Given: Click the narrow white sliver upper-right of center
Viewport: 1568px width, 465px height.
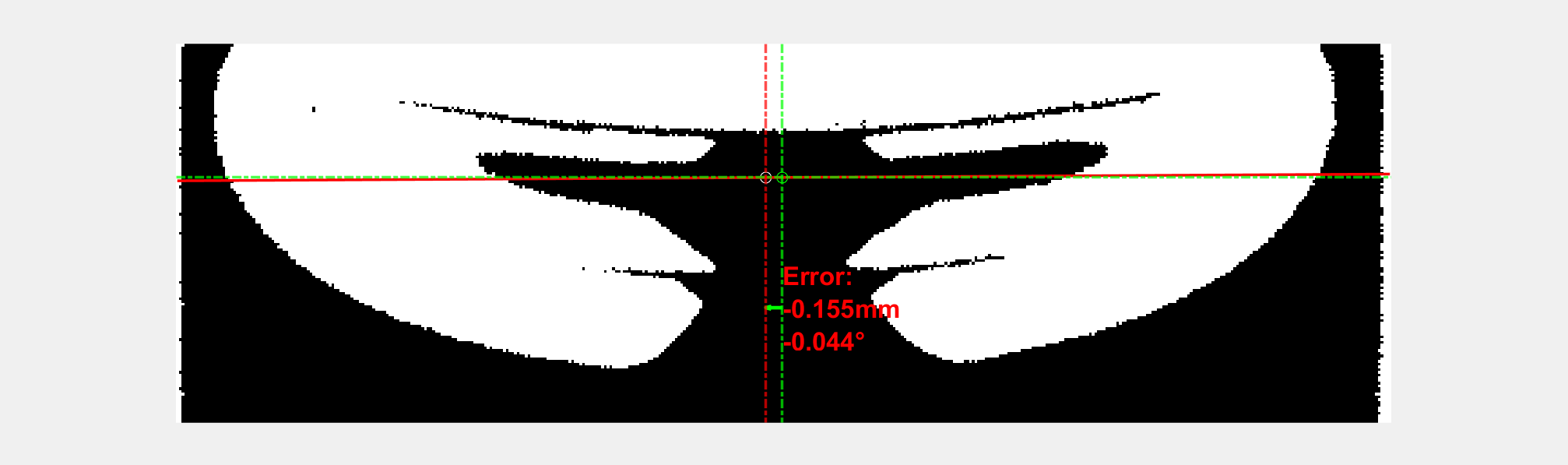Looking at the screenshot, I should pos(973,144).
